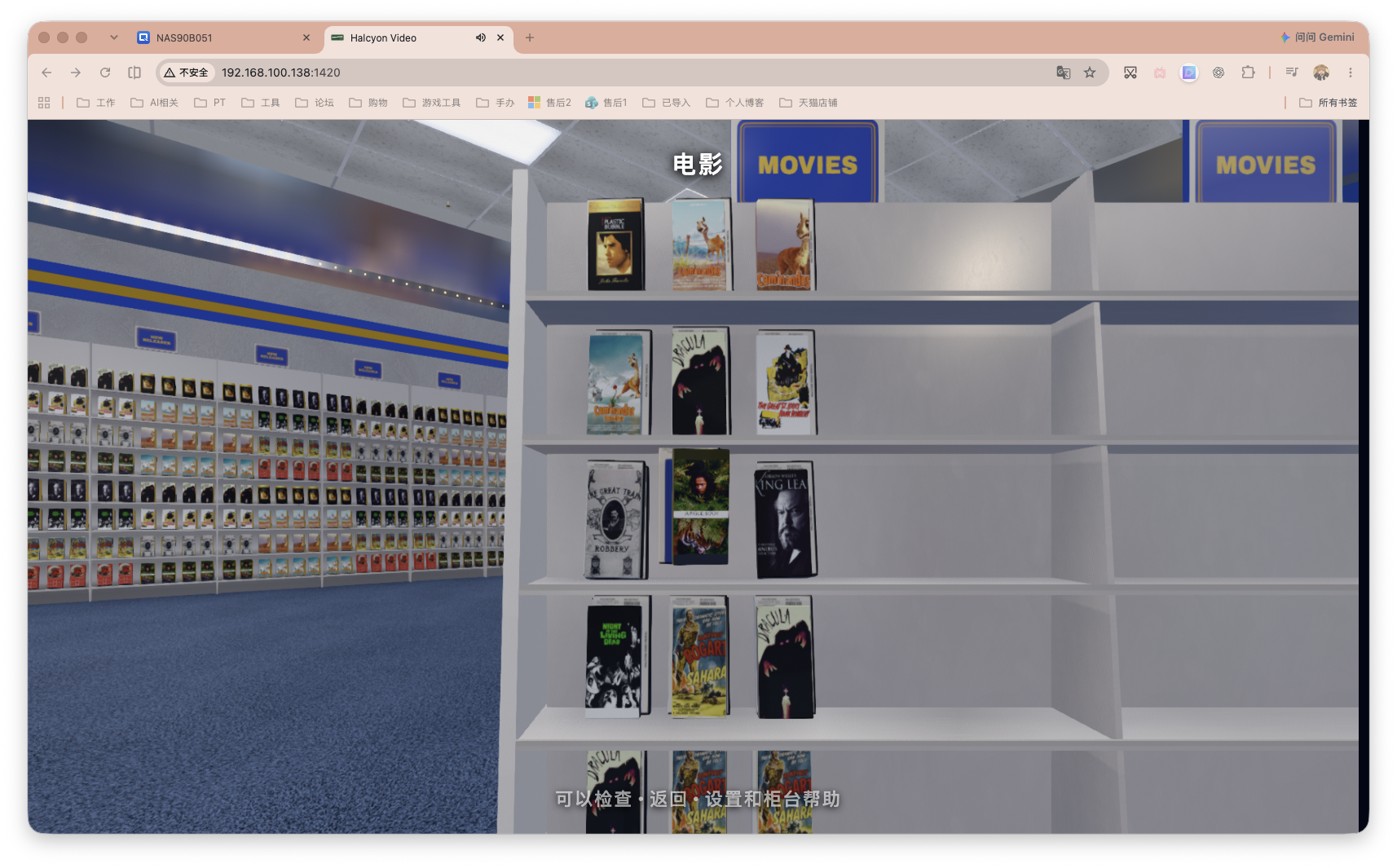Open the 工具 bookmark folder
Viewport: 1397px width, 868px height.
click(261, 103)
